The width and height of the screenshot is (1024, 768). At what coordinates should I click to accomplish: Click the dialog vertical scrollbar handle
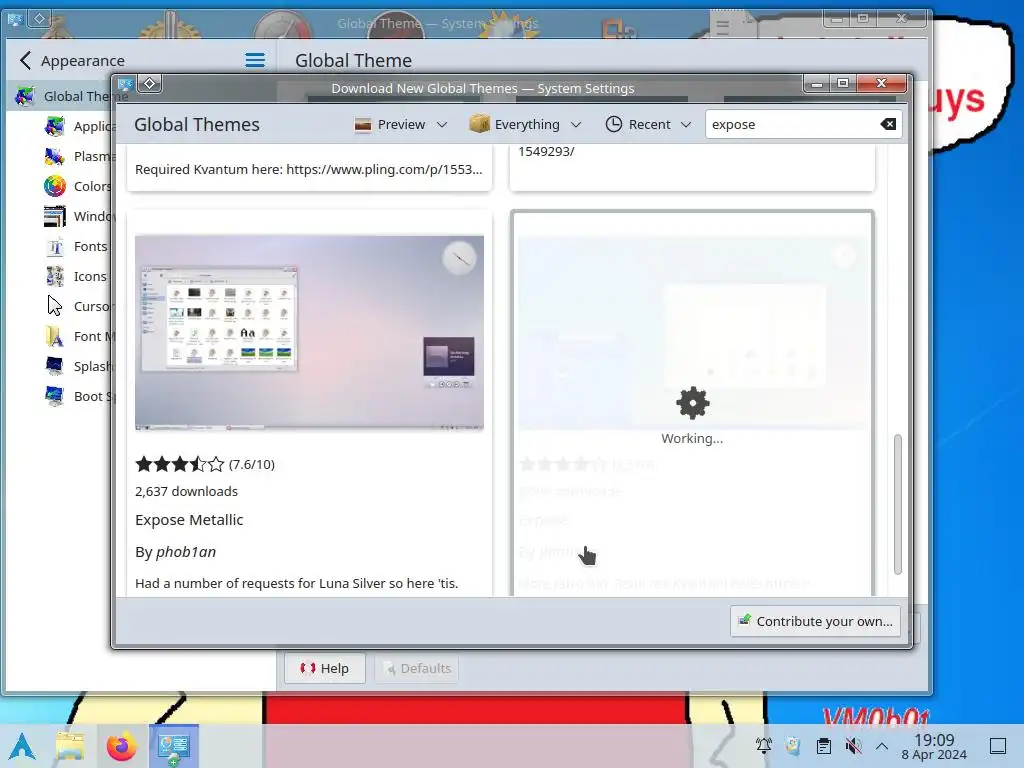[x=898, y=504]
